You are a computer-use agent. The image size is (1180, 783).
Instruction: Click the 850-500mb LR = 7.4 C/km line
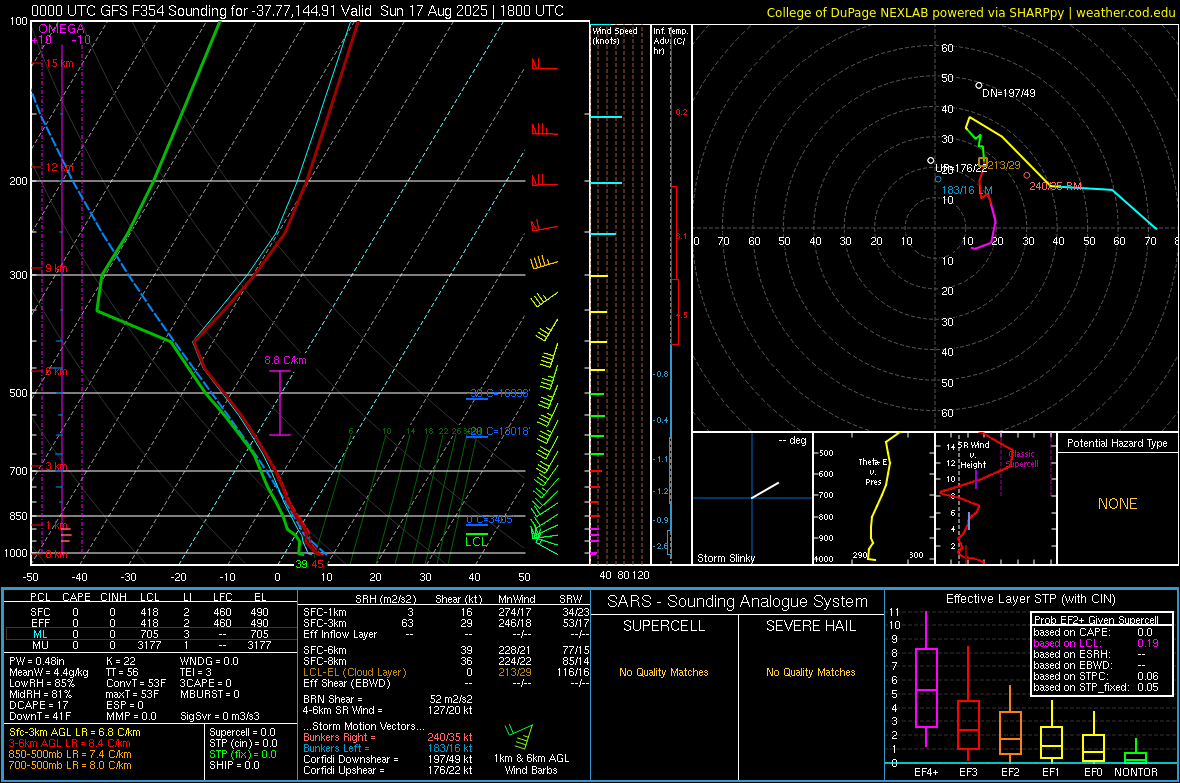click(70, 754)
